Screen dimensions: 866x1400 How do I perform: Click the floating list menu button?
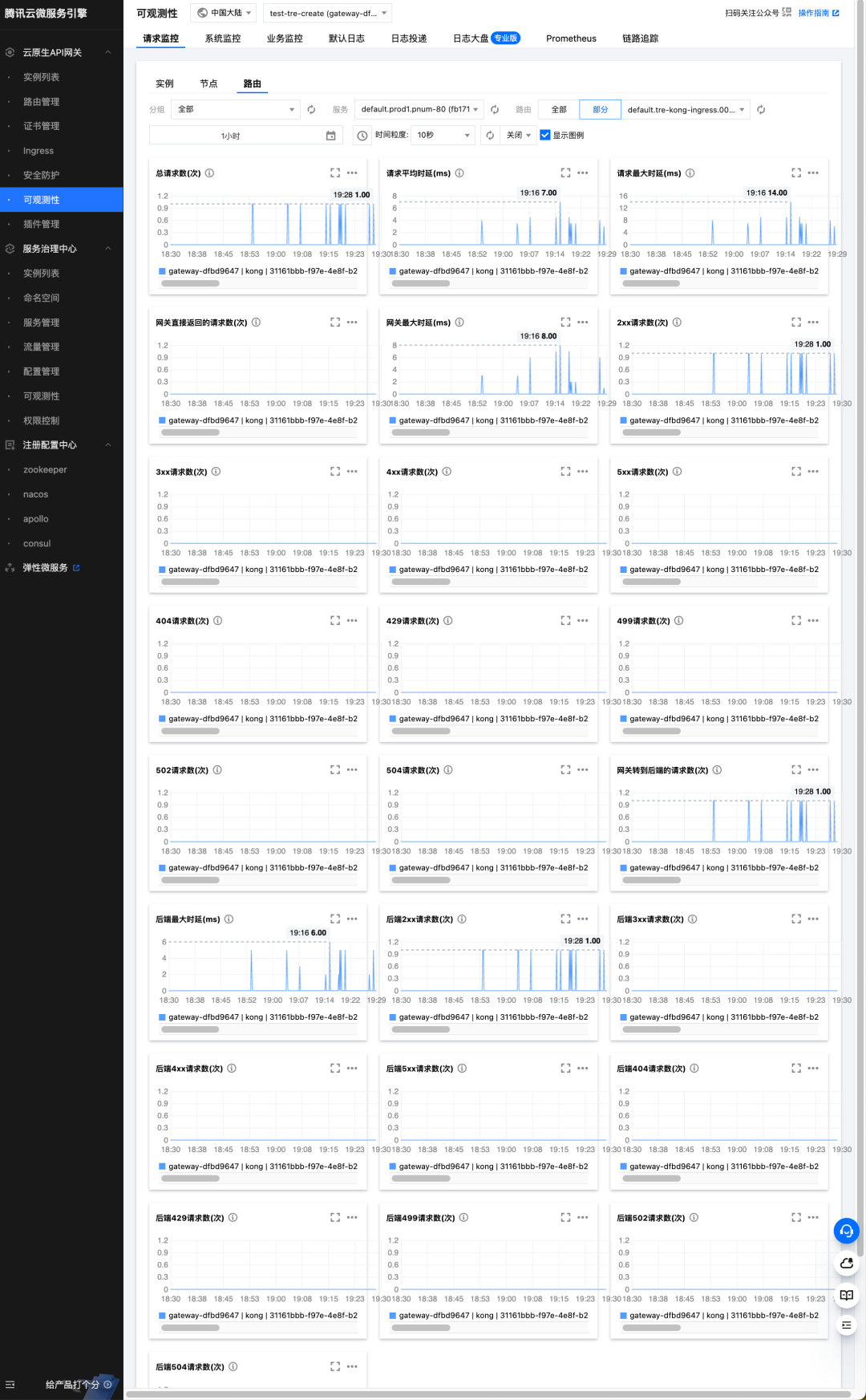846,1325
